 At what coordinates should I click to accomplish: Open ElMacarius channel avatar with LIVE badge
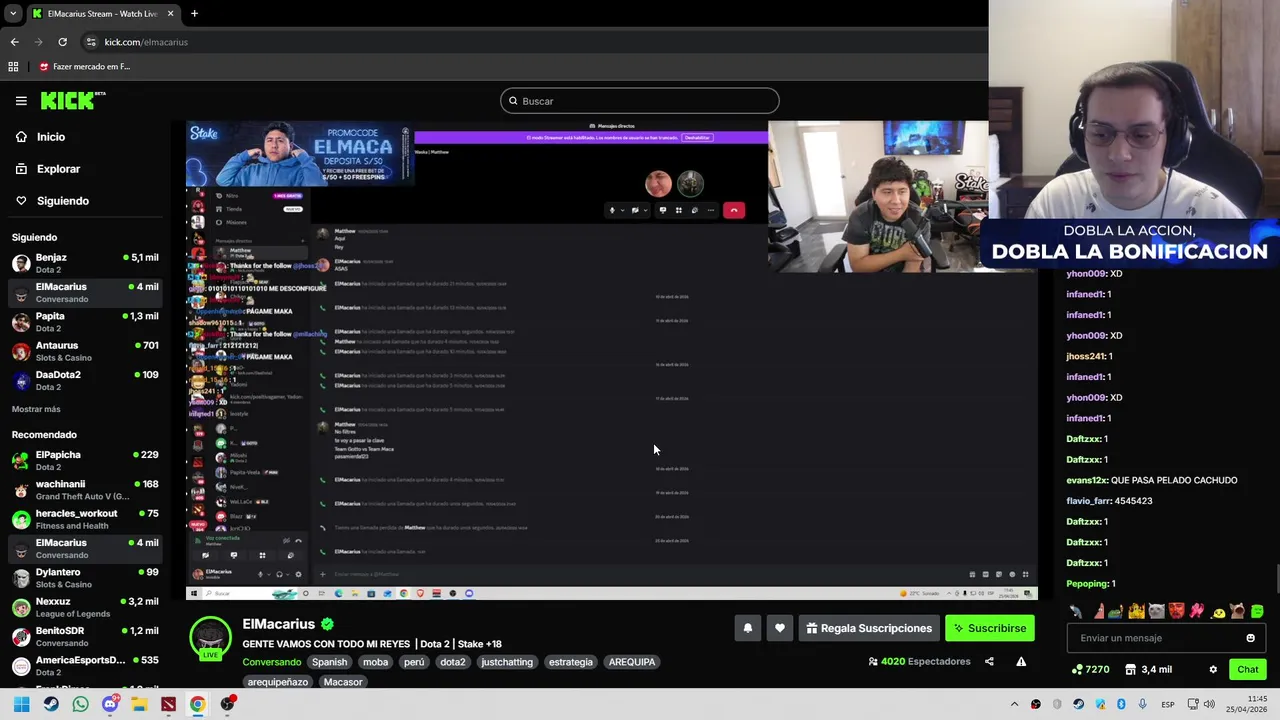[211, 638]
